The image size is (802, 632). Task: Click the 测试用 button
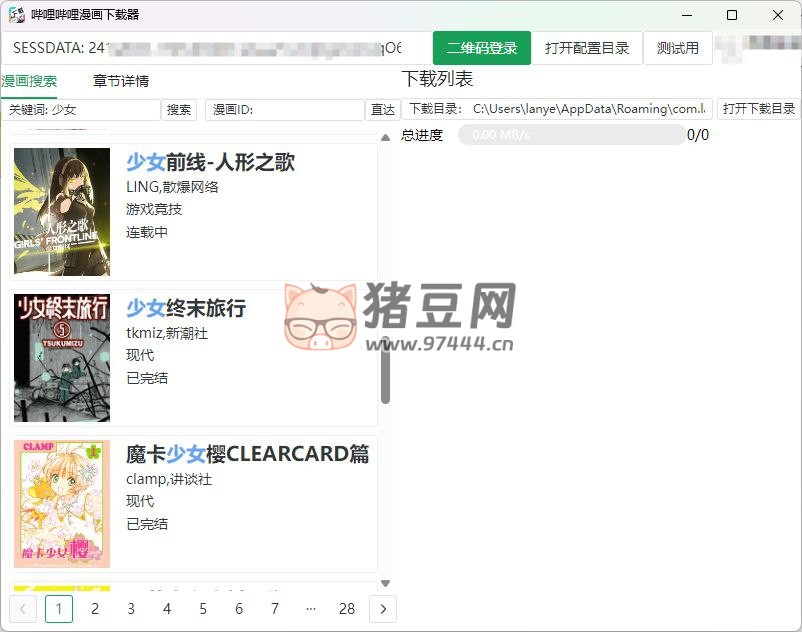(x=678, y=48)
